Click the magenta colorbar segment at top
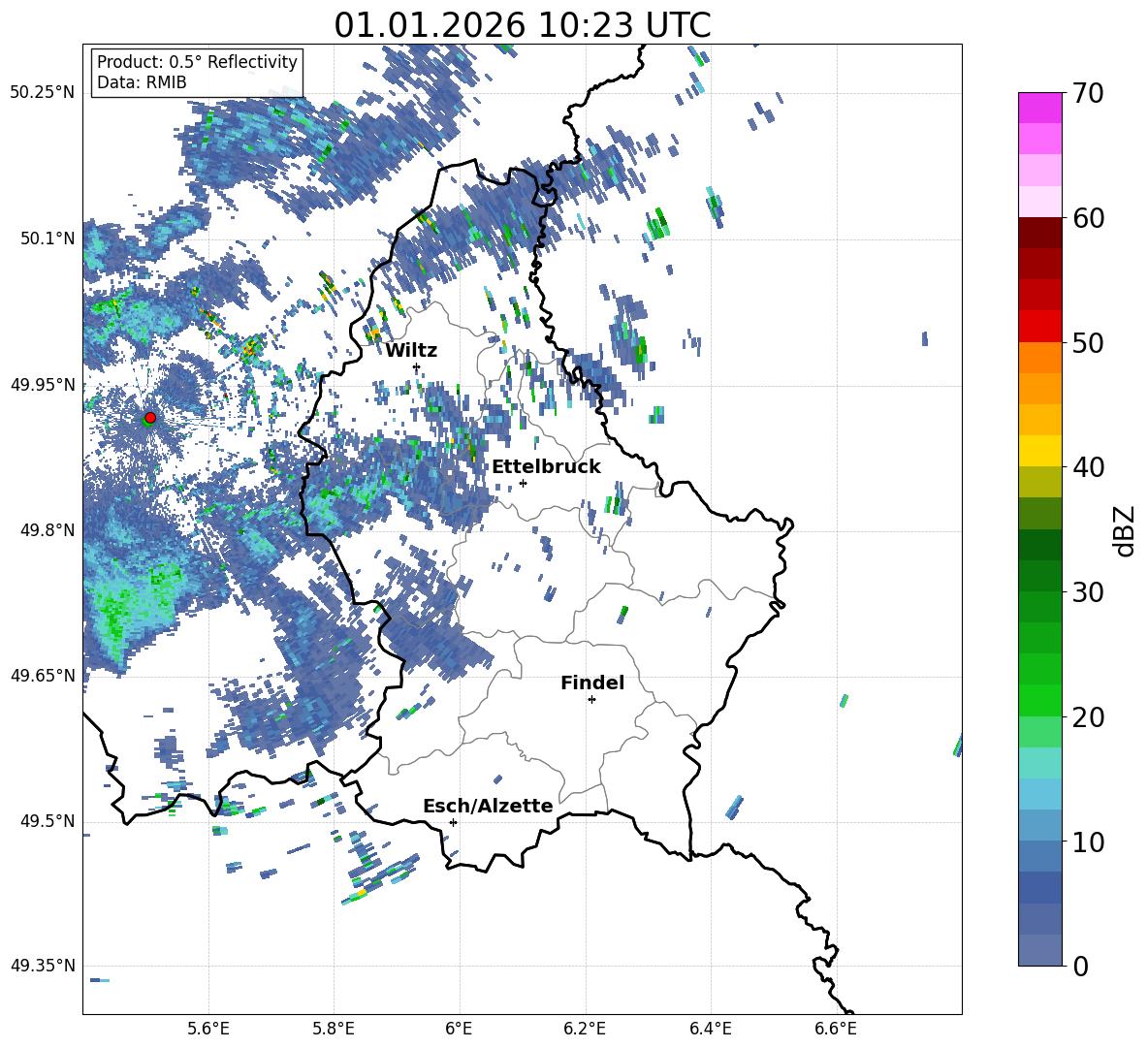 point(1039,108)
